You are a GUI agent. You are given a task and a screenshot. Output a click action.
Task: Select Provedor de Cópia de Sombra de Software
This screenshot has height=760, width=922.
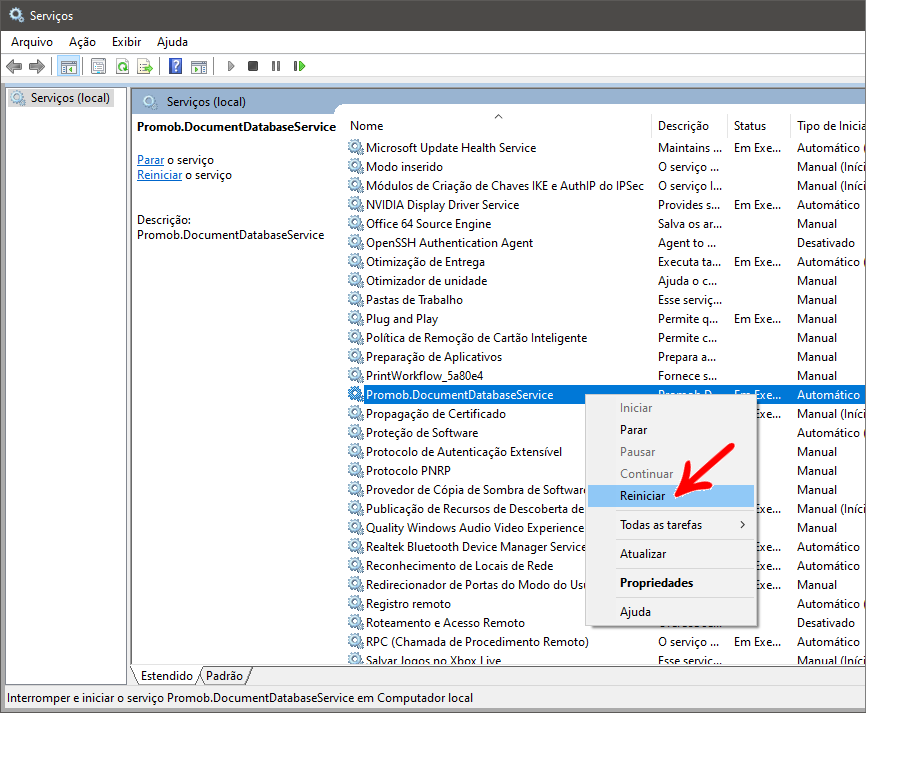click(x=466, y=489)
